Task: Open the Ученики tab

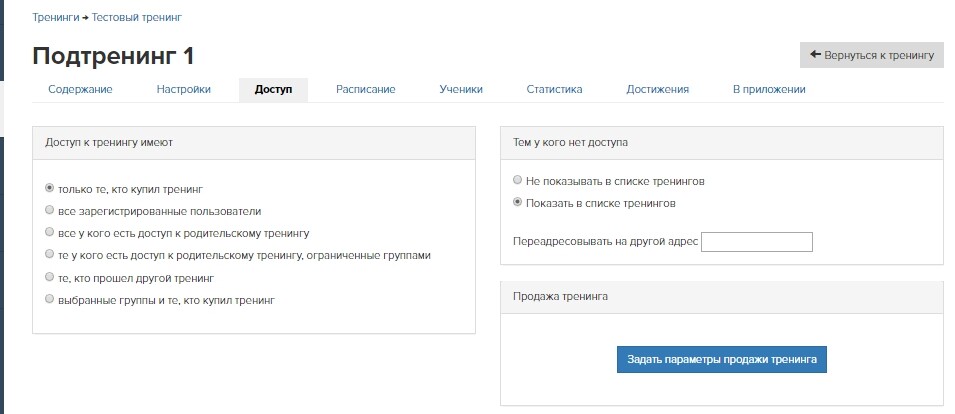Action: coord(461,89)
